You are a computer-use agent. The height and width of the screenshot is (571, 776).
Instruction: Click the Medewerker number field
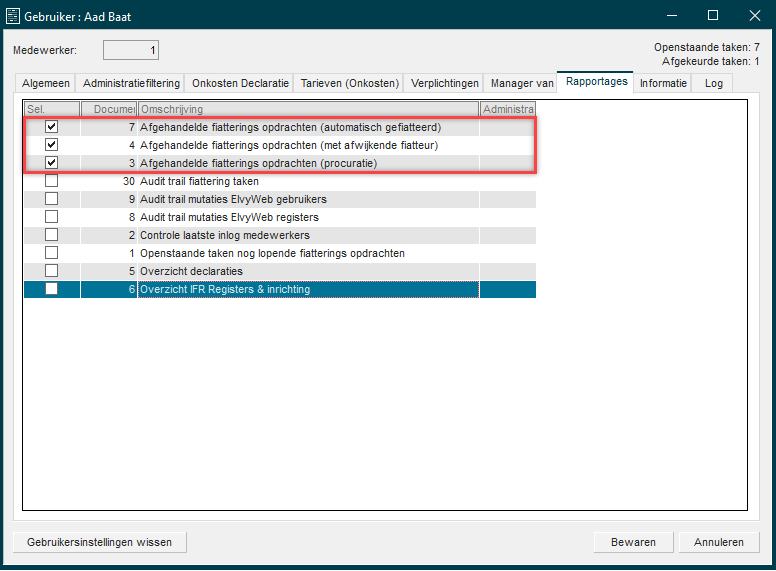(x=131, y=50)
